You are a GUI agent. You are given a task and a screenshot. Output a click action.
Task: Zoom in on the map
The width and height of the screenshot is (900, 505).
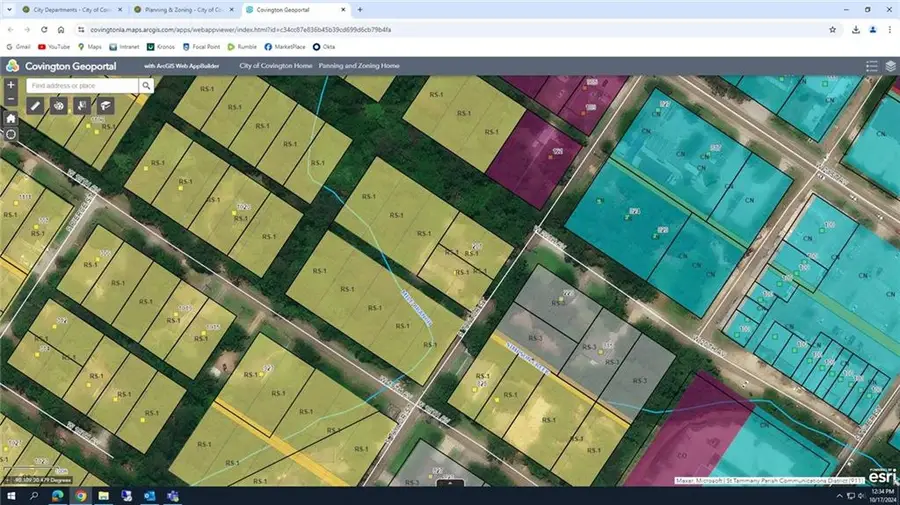pyautogui.click(x=11, y=86)
